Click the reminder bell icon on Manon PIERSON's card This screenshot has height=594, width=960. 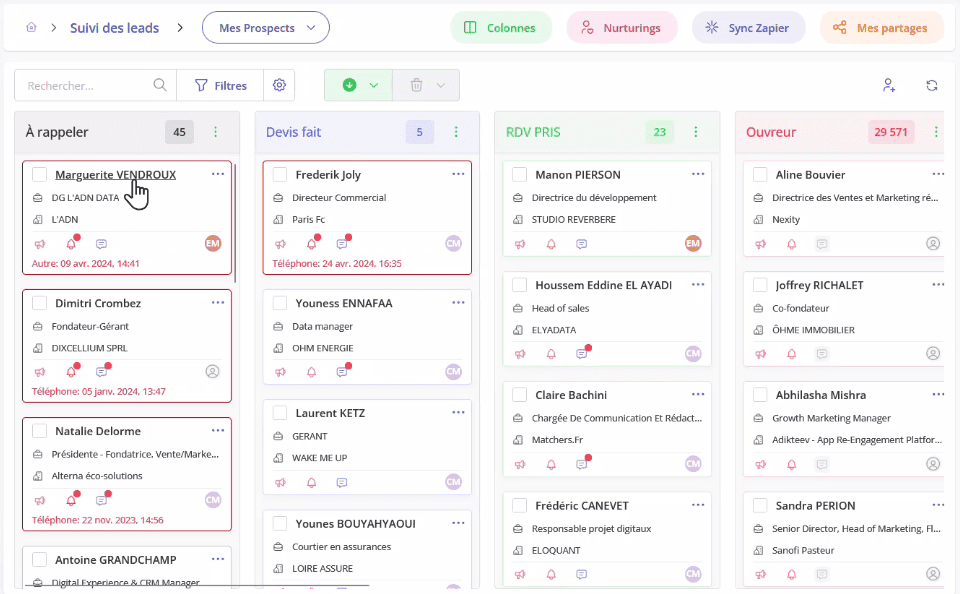click(550, 243)
